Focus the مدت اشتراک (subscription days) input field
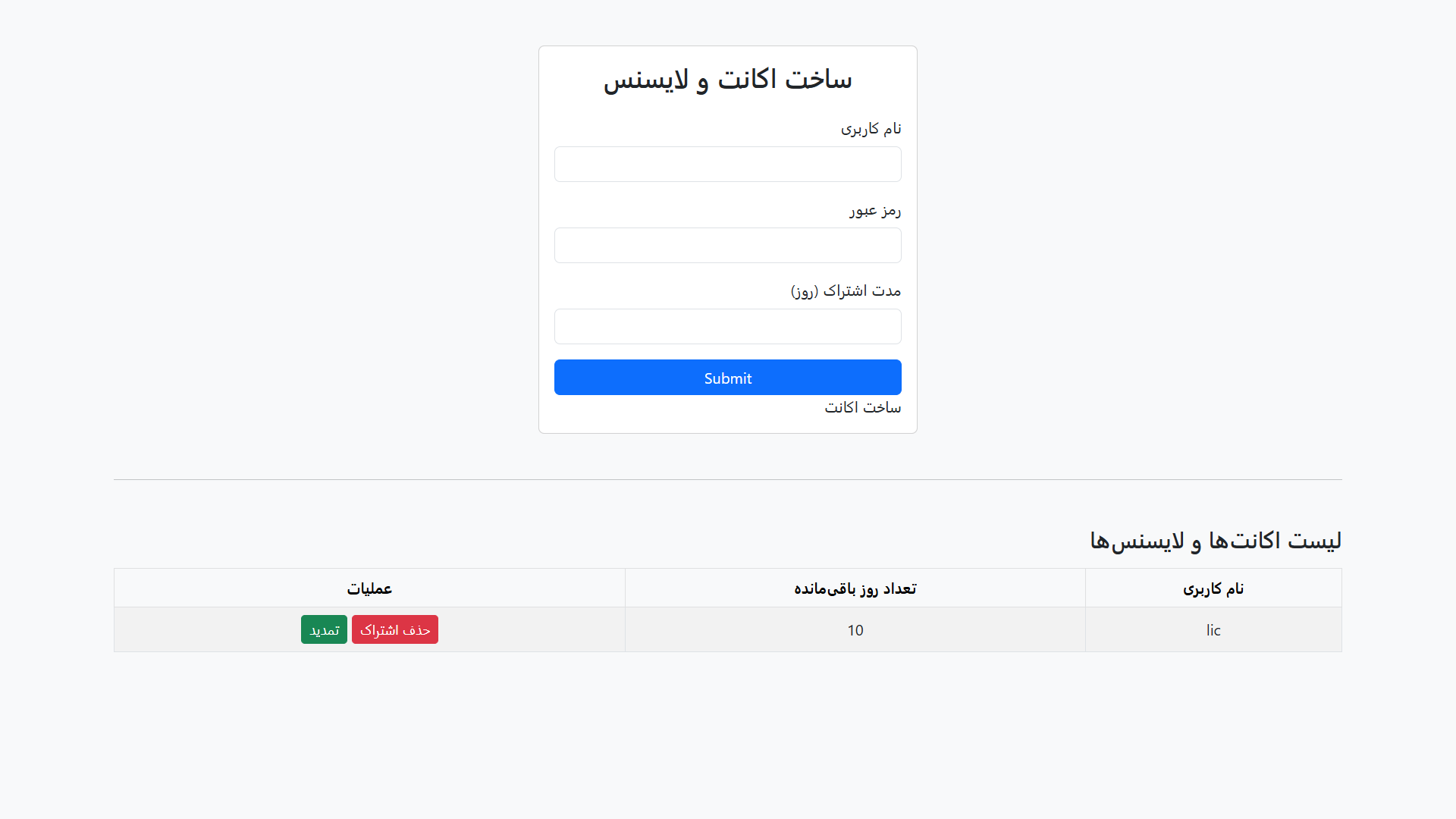Image resolution: width=1456 pixels, height=819 pixels. (727, 326)
